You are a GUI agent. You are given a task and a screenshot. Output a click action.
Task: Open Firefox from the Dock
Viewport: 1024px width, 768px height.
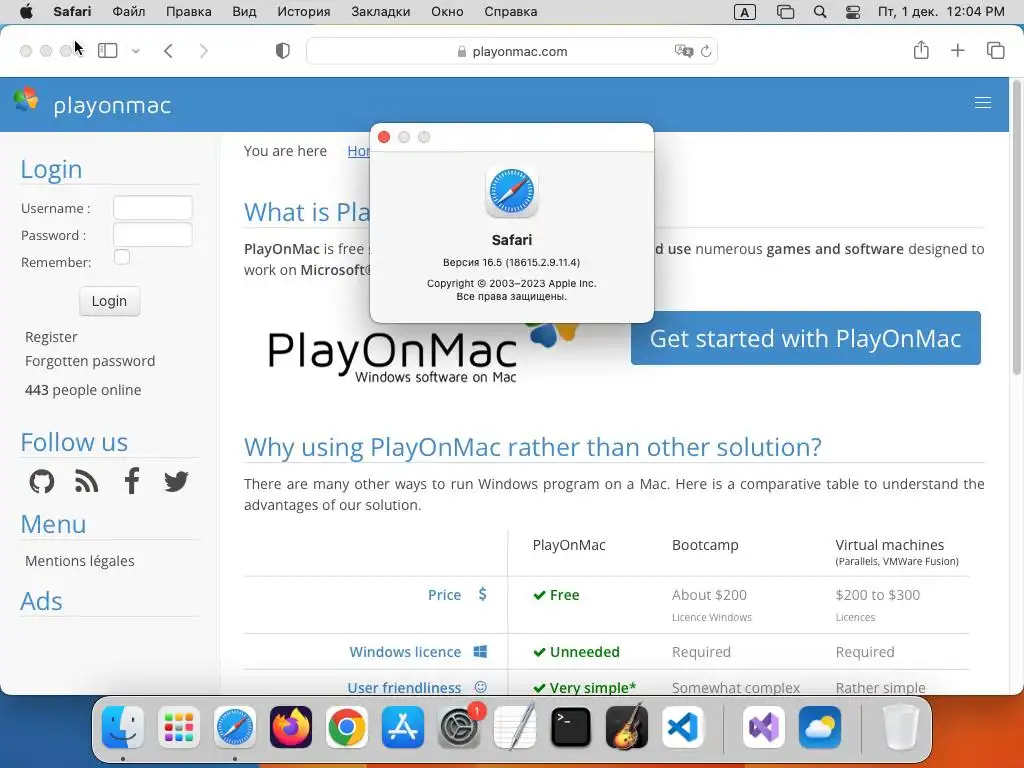(291, 727)
